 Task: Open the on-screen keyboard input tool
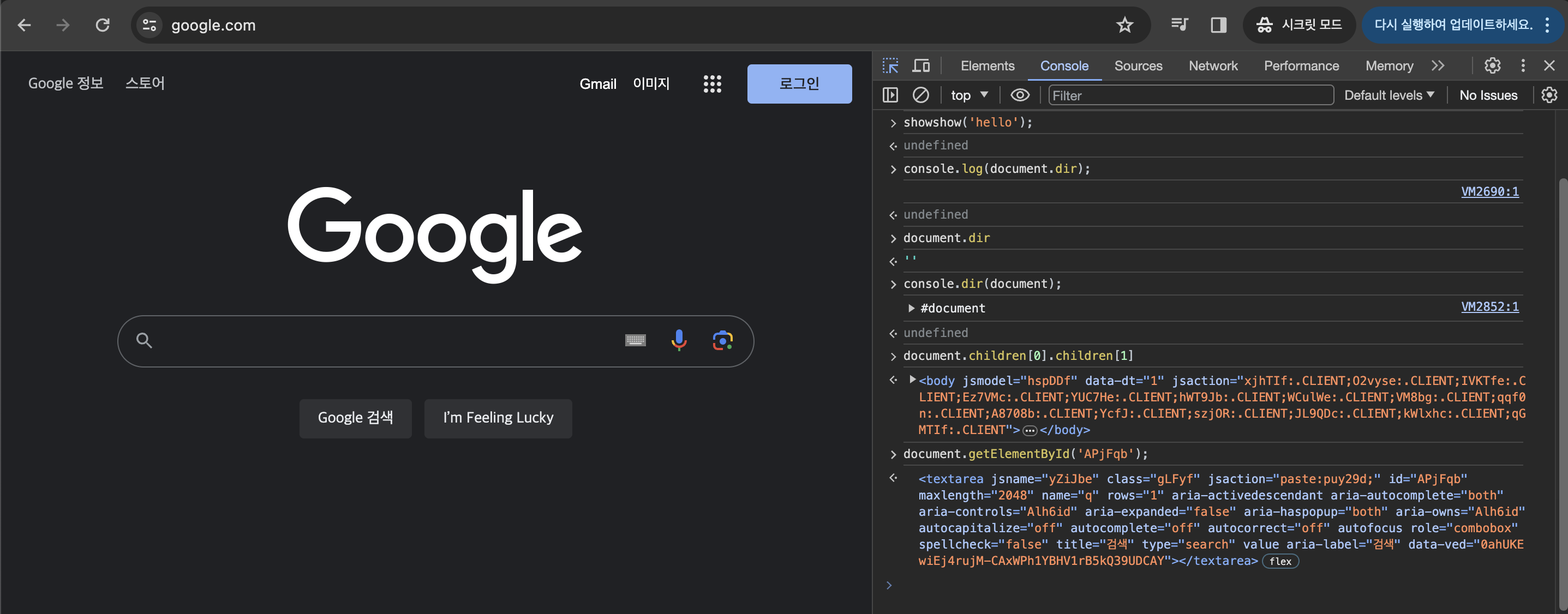click(635, 340)
